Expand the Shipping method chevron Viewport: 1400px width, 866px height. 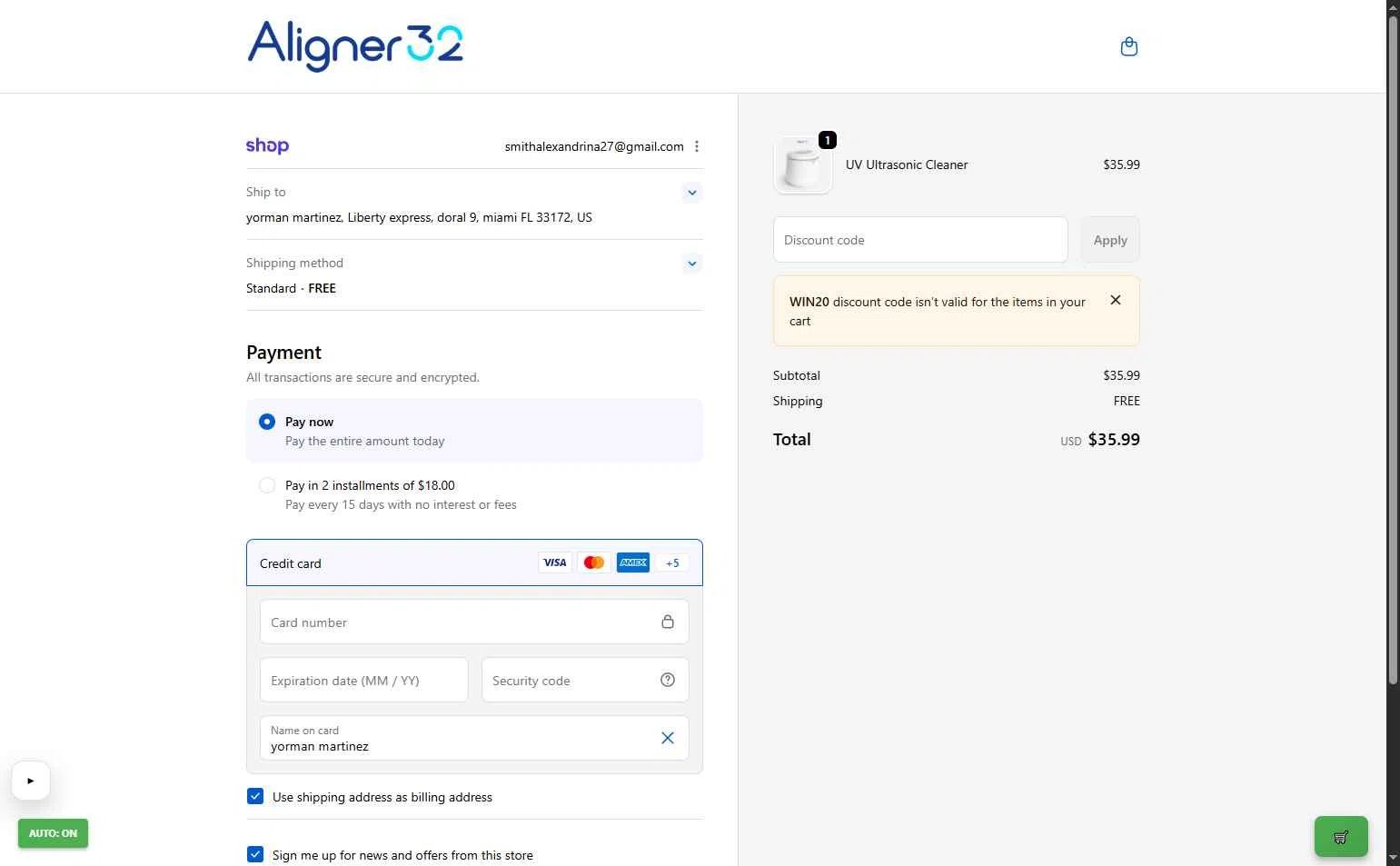[x=692, y=264]
